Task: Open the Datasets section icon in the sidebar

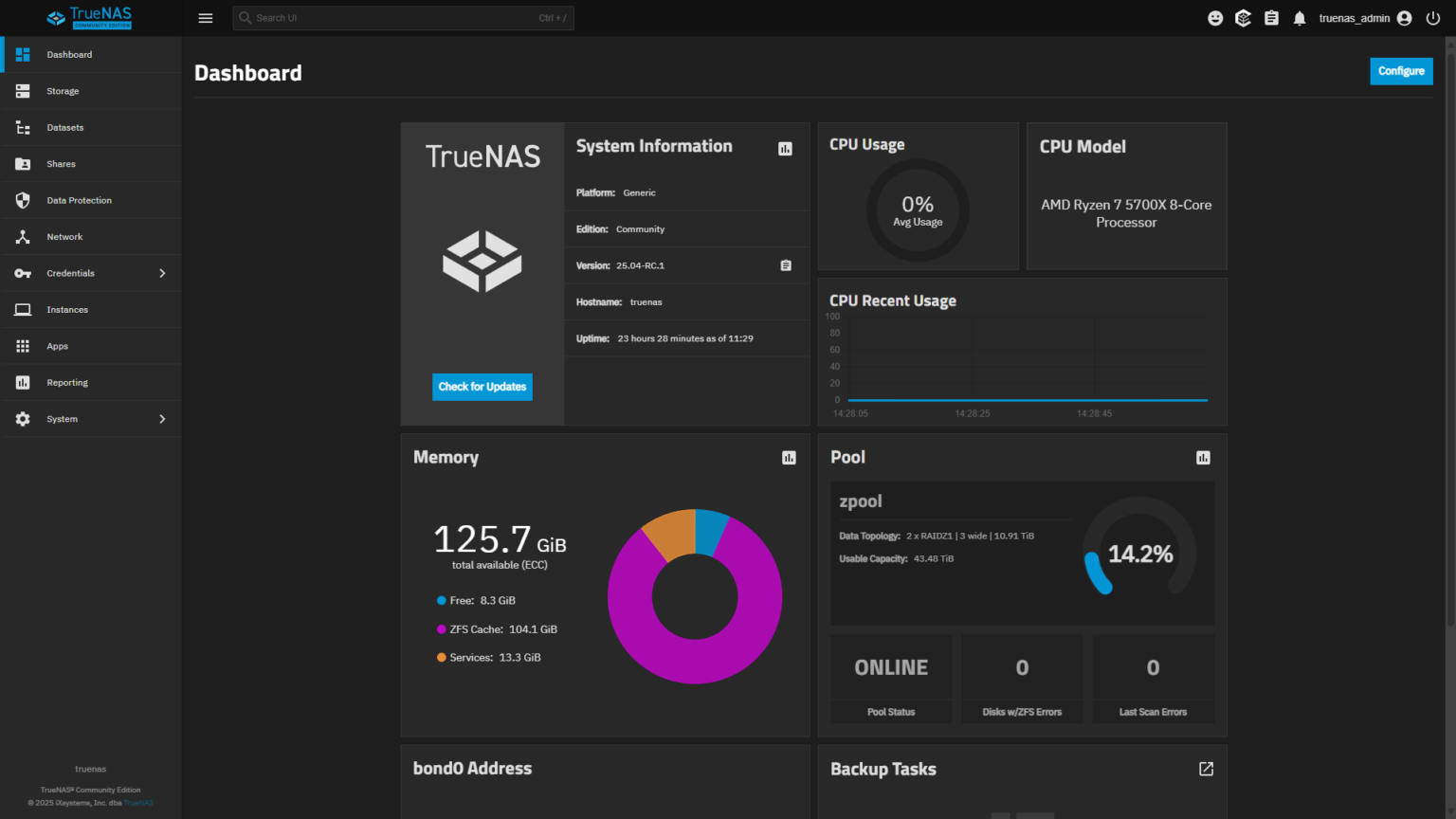Action: [23, 127]
